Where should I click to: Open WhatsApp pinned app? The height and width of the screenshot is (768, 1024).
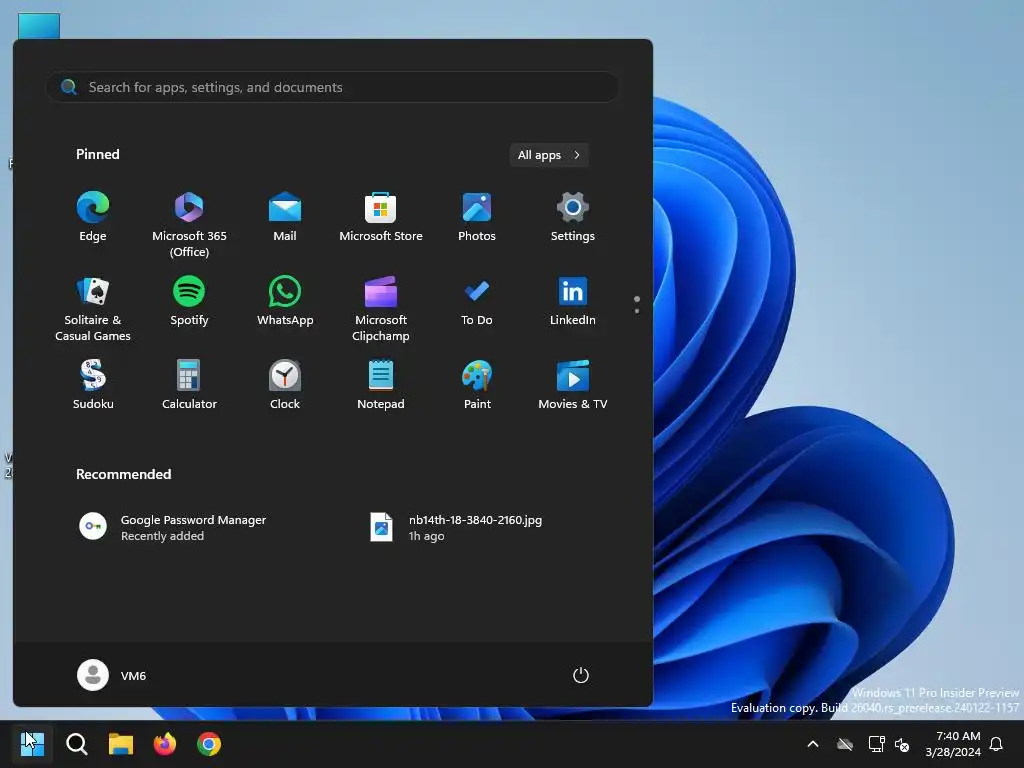click(x=285, y=302)
